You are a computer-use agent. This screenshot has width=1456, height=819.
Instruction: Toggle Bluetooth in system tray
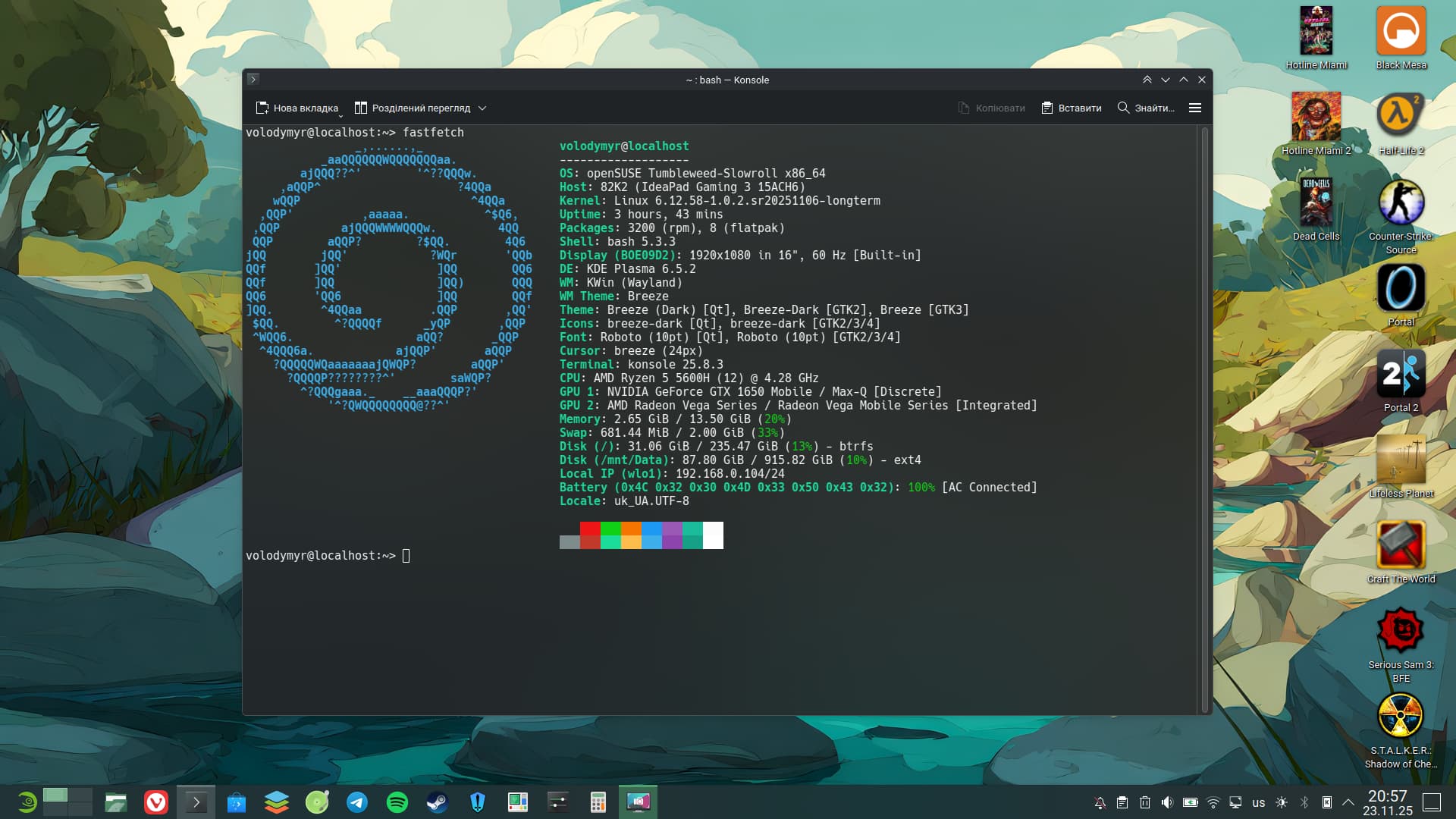coord(1304,802)
